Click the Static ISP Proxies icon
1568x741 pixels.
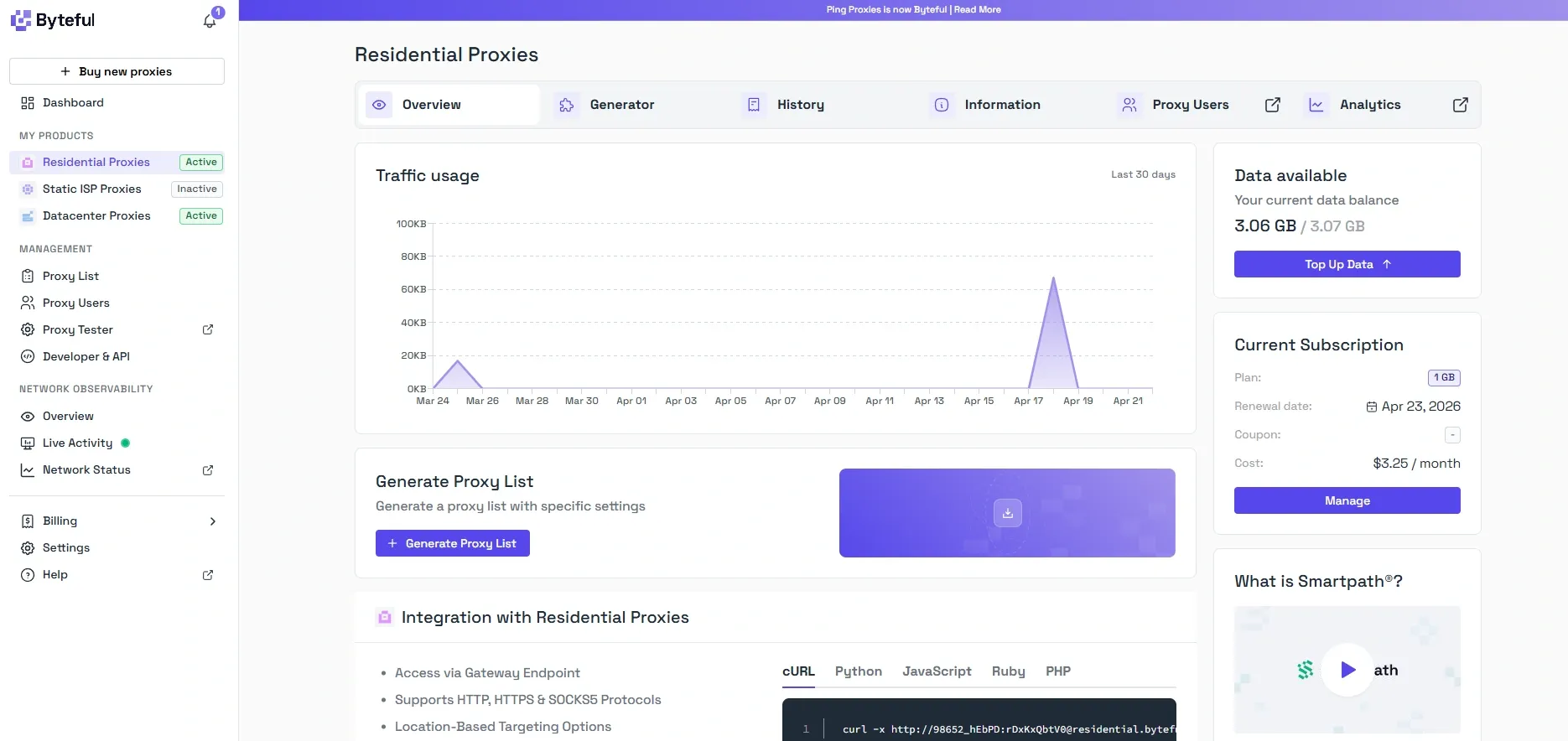pyautogui.click(x=28, y=189)
